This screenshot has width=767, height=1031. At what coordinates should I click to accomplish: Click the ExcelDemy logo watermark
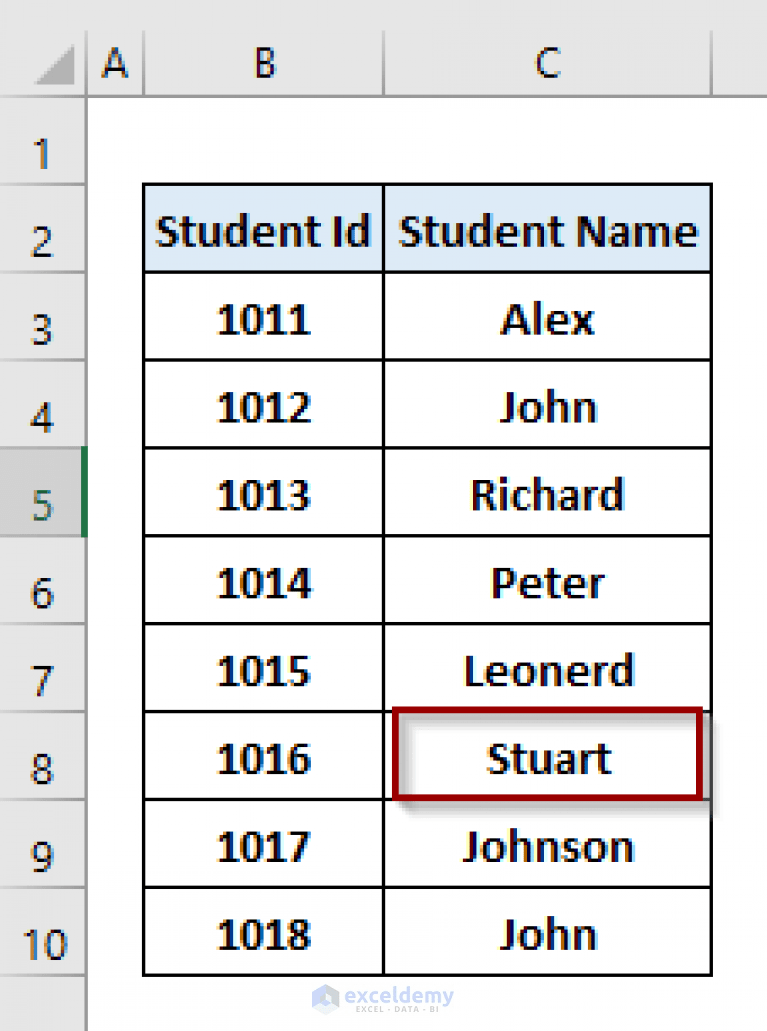(383, 997)
